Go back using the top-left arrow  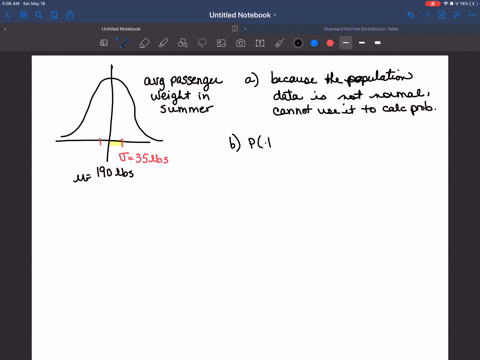(x=8, y=15)
